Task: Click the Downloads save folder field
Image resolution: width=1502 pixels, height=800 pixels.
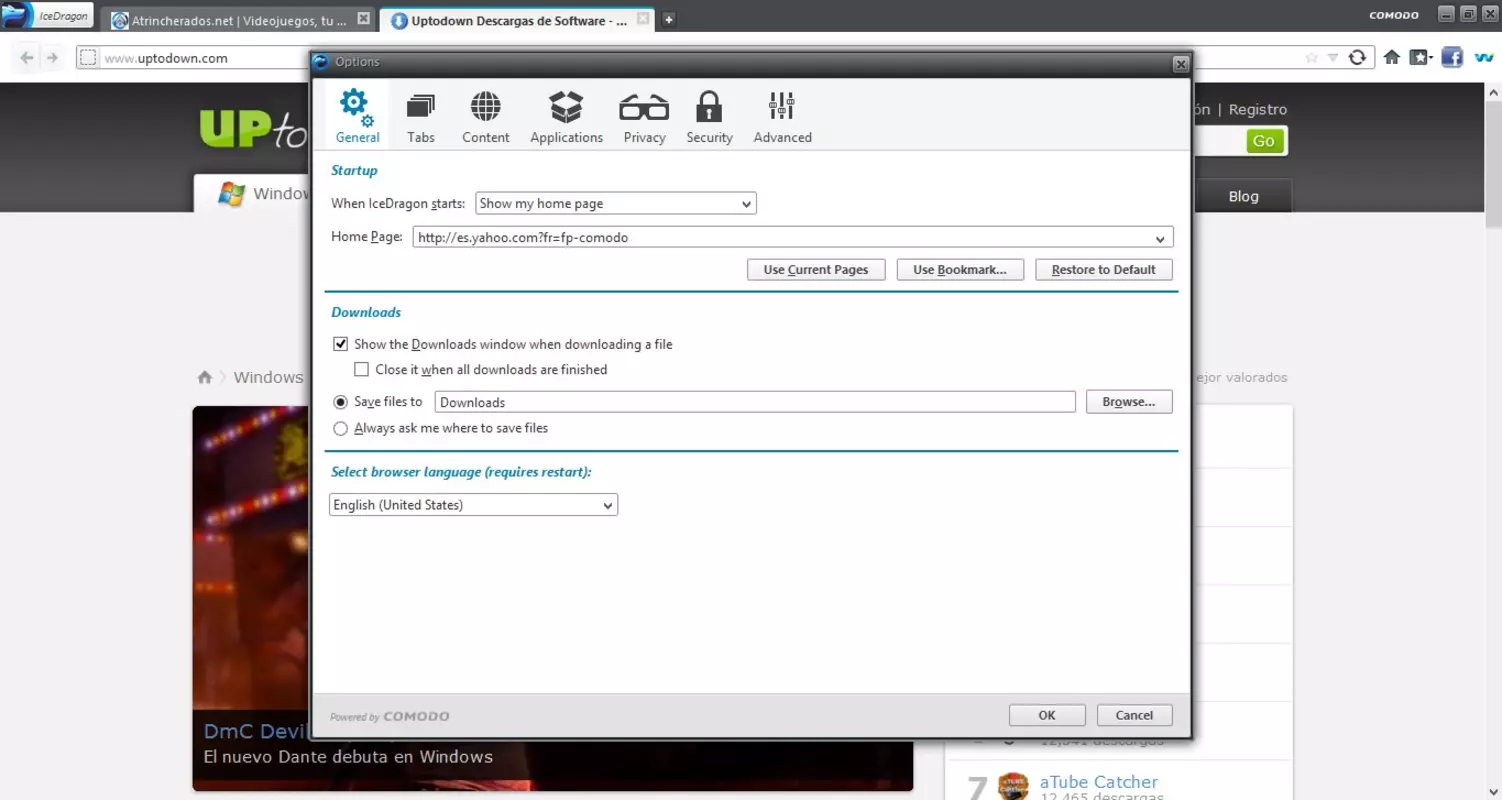Action: [x=755, y=402]
